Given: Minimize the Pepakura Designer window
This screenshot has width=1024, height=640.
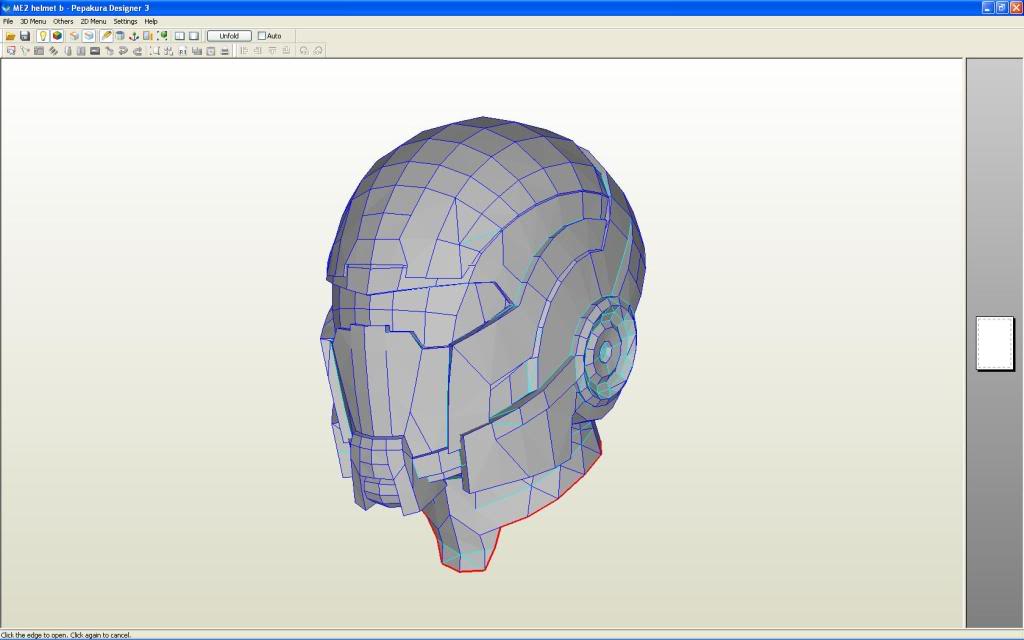Looking at the screenshot, I should tap(987, 7).
